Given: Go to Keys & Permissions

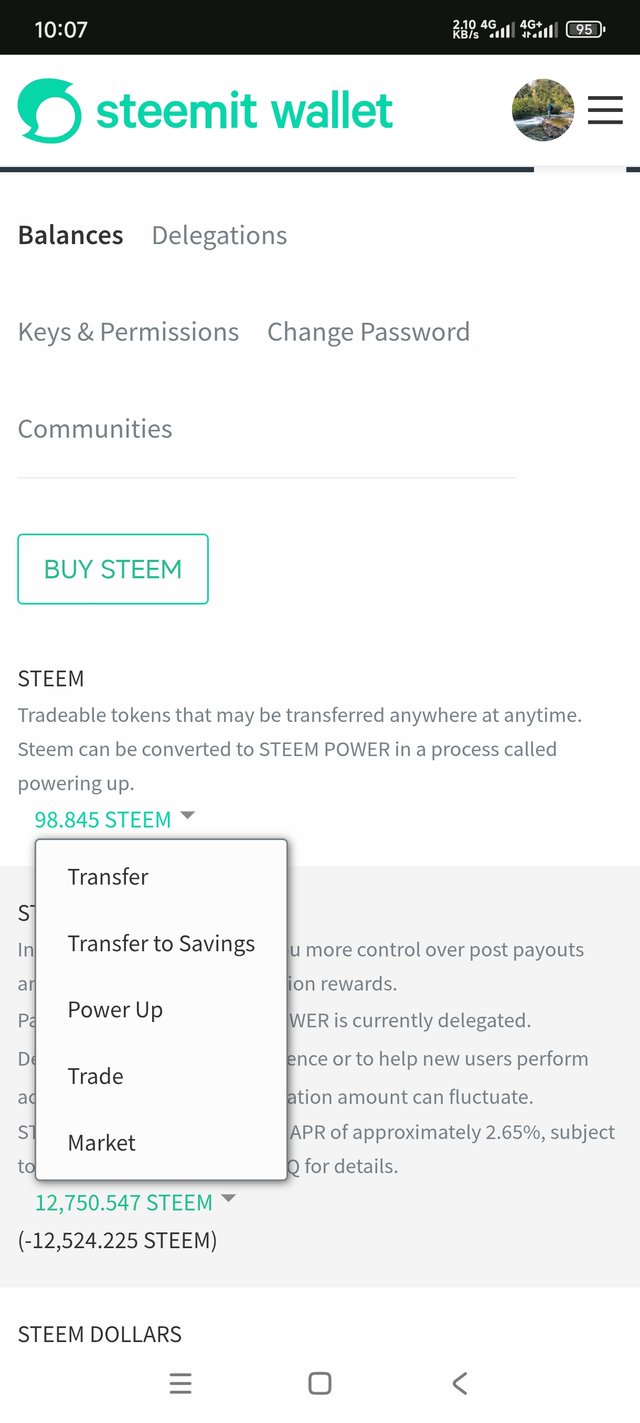Looking at the screenshot, I should point(128,332).
